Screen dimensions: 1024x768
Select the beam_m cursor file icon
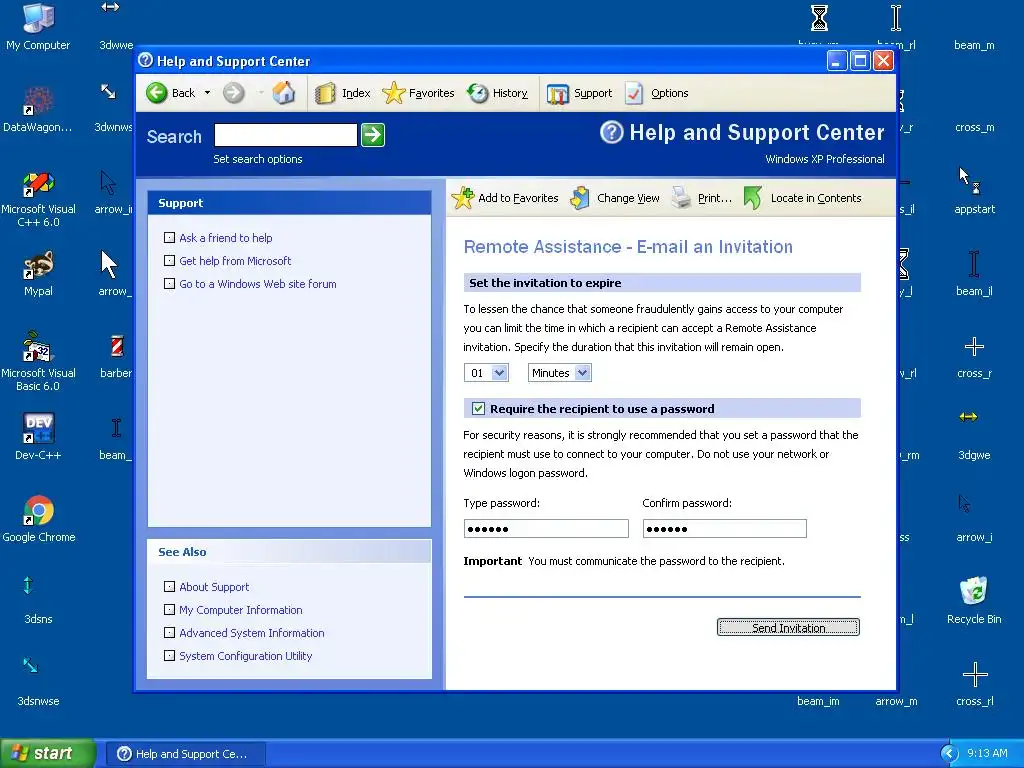tap(974, 44)
